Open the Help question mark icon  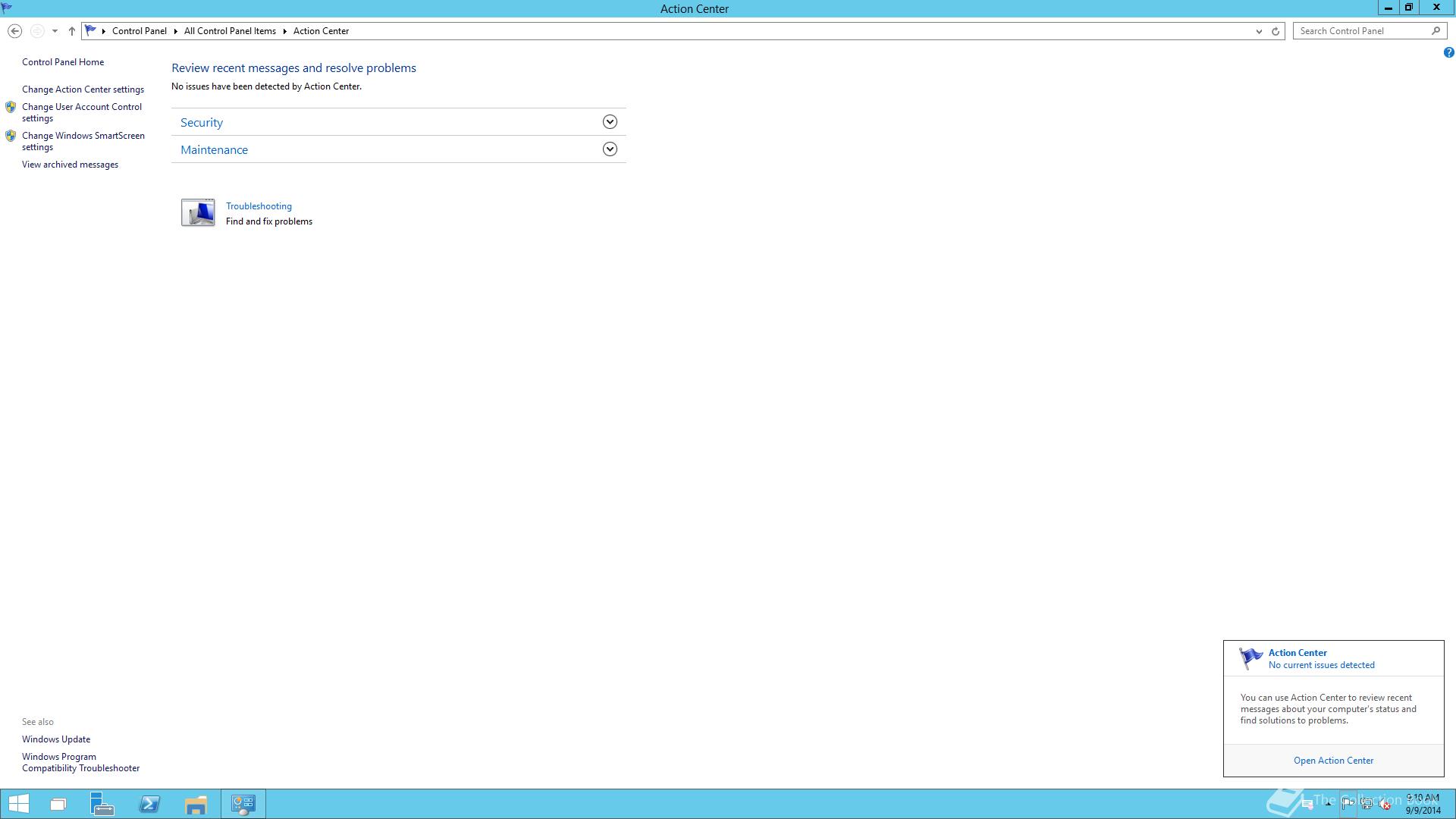point(1448,52)
